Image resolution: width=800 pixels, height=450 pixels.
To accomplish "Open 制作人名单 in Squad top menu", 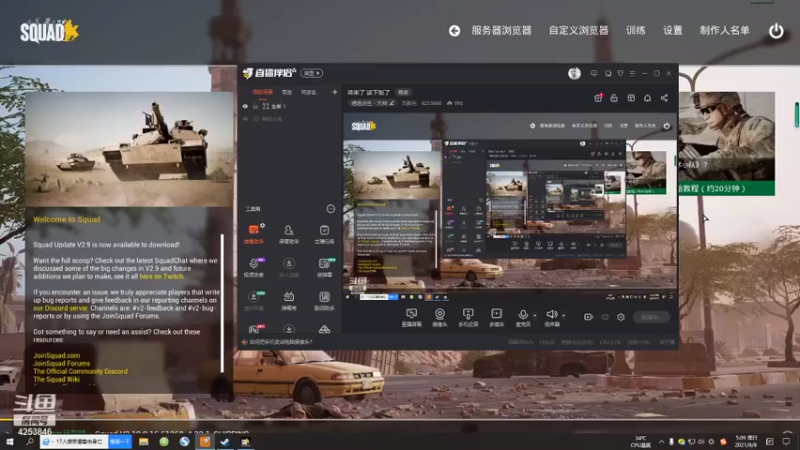I will [x=724, y=31].
